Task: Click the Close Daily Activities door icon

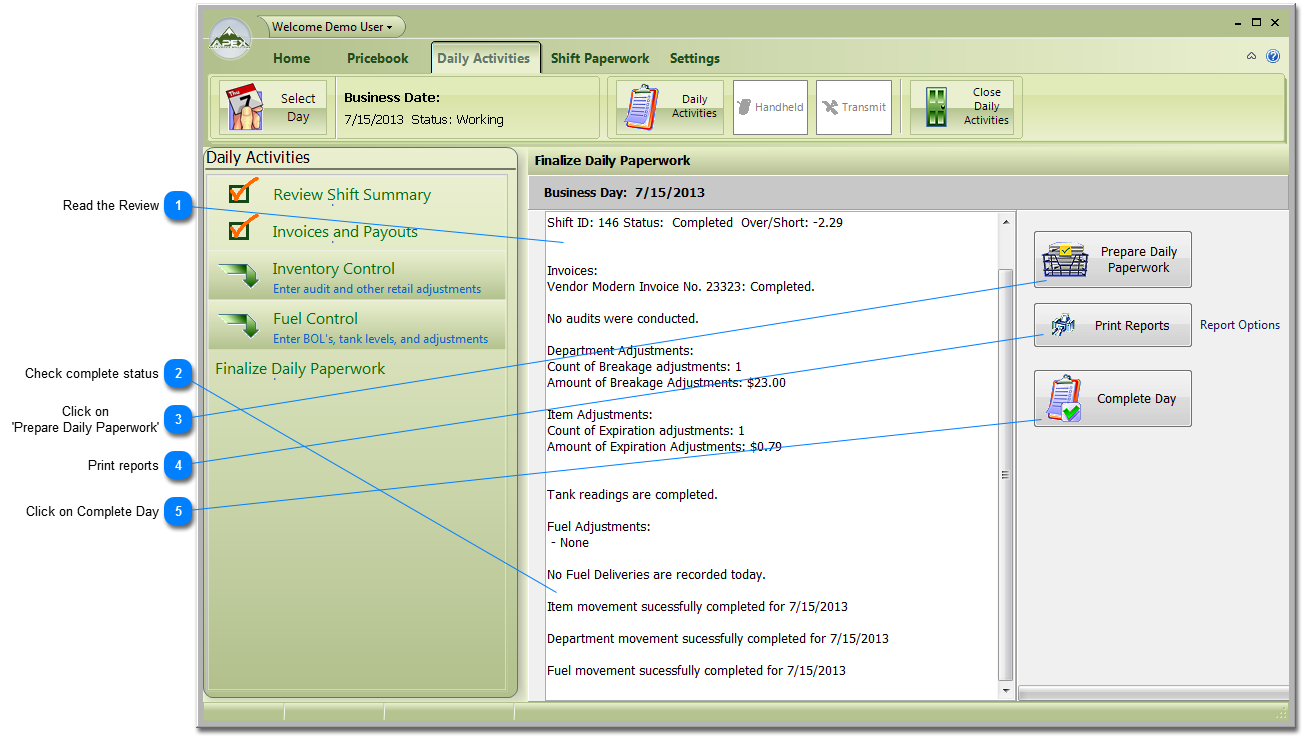Action: [936, 108]
